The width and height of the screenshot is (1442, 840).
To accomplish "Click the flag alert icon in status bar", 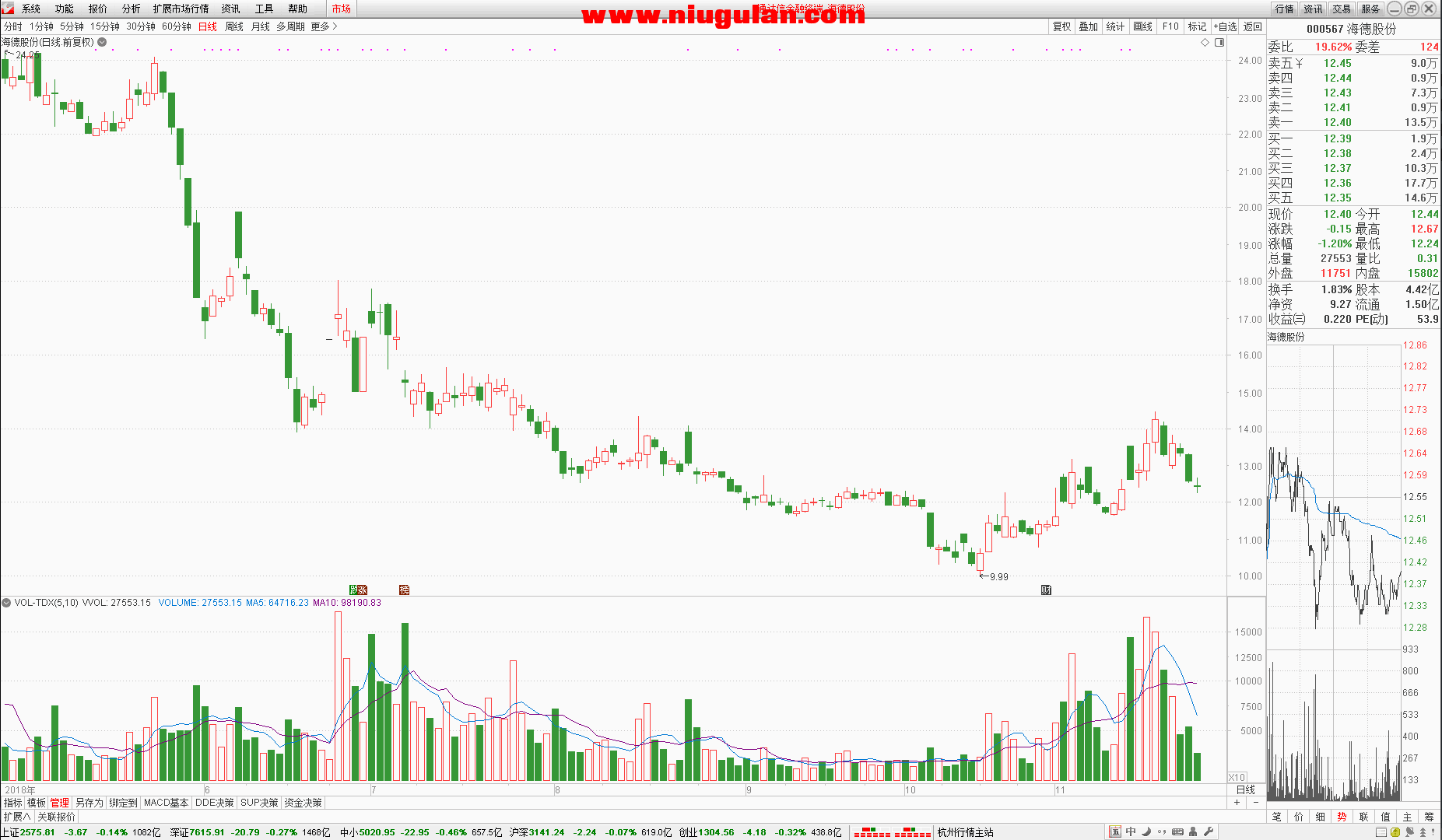I will point(1409,832).
